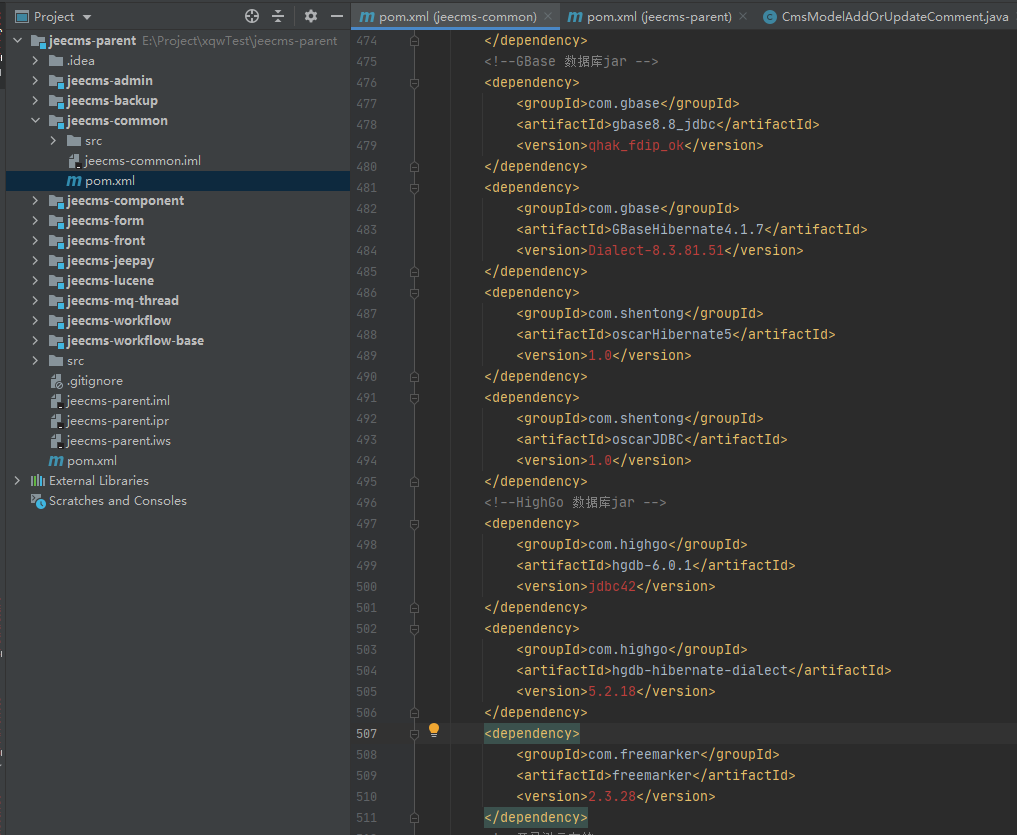
Task: Toggle fold marker at line 476
Action: click(414, 83)
